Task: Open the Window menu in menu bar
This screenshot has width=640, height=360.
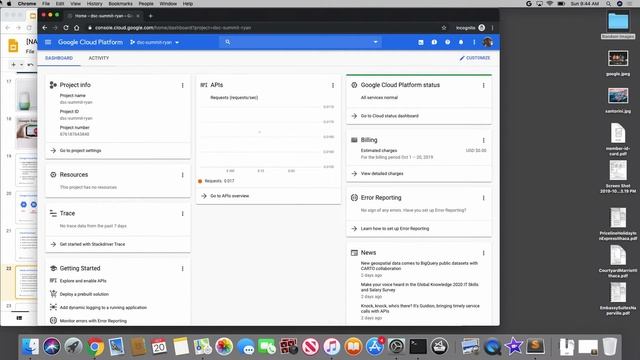Action: [168, 4]
